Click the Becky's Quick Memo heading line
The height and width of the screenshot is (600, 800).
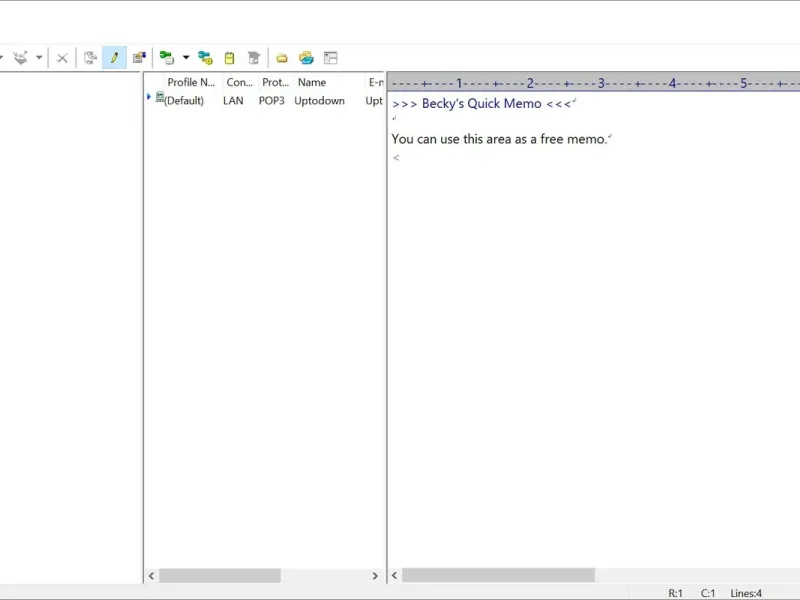482,104
